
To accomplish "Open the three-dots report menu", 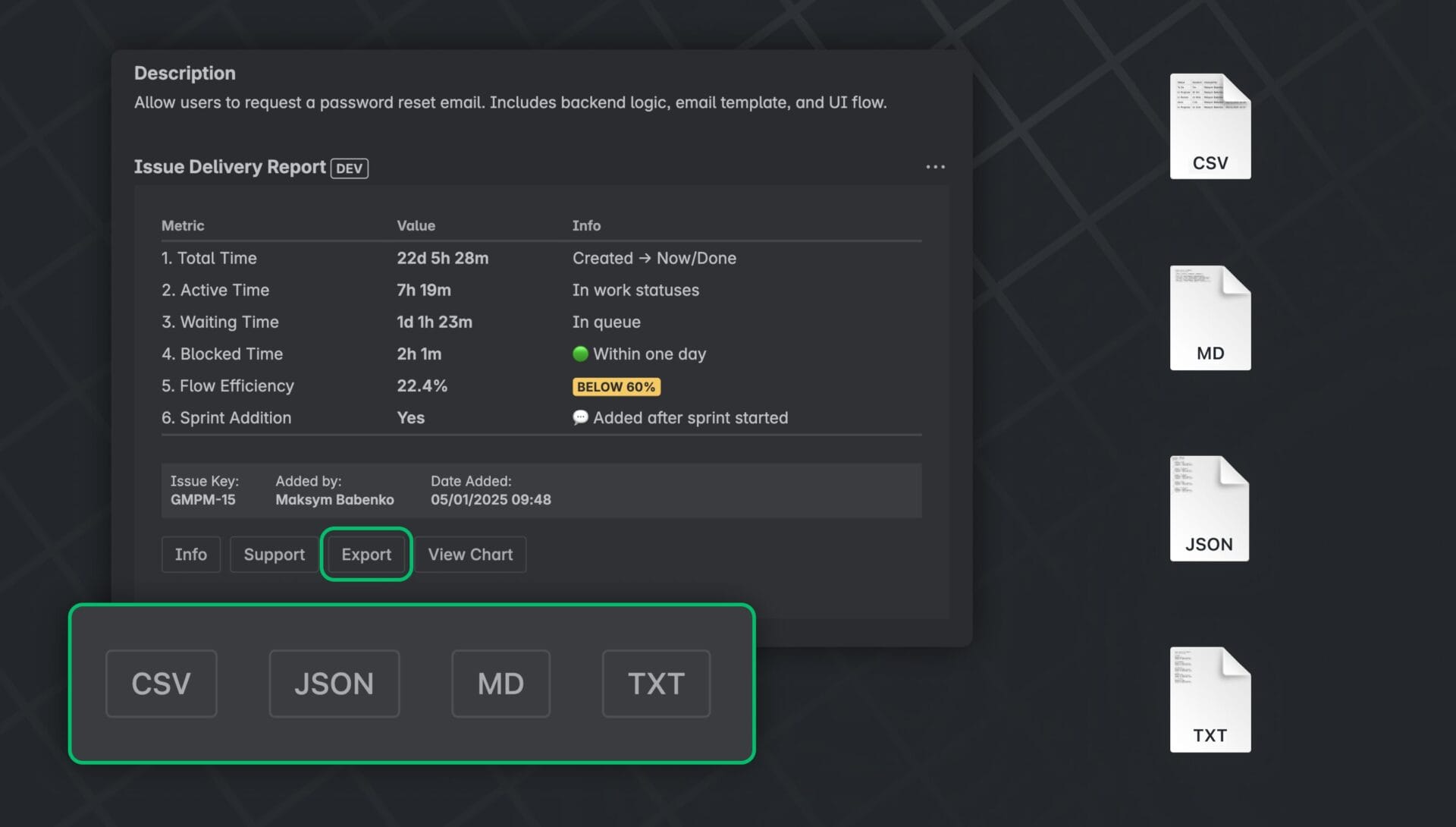I will (x=935, y=167).
